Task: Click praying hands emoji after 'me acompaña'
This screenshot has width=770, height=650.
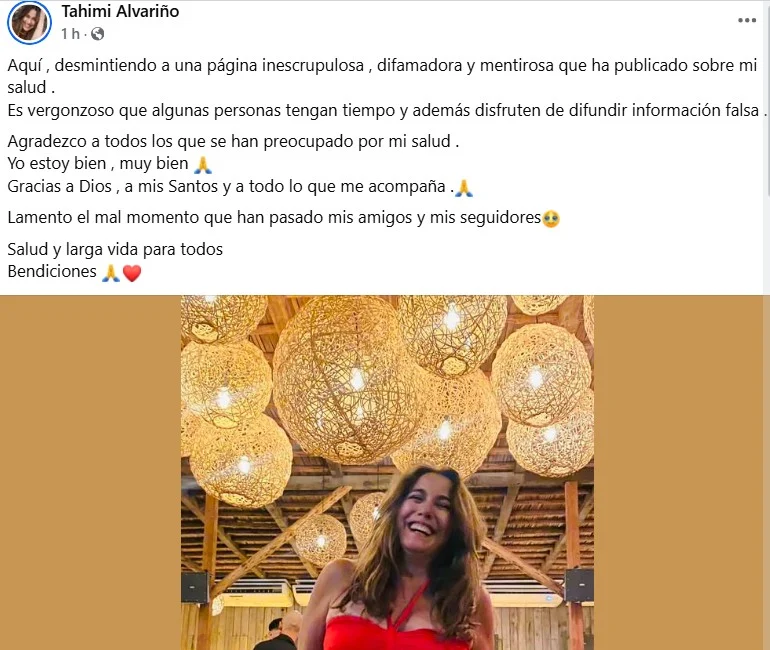Action: point(464,188)
